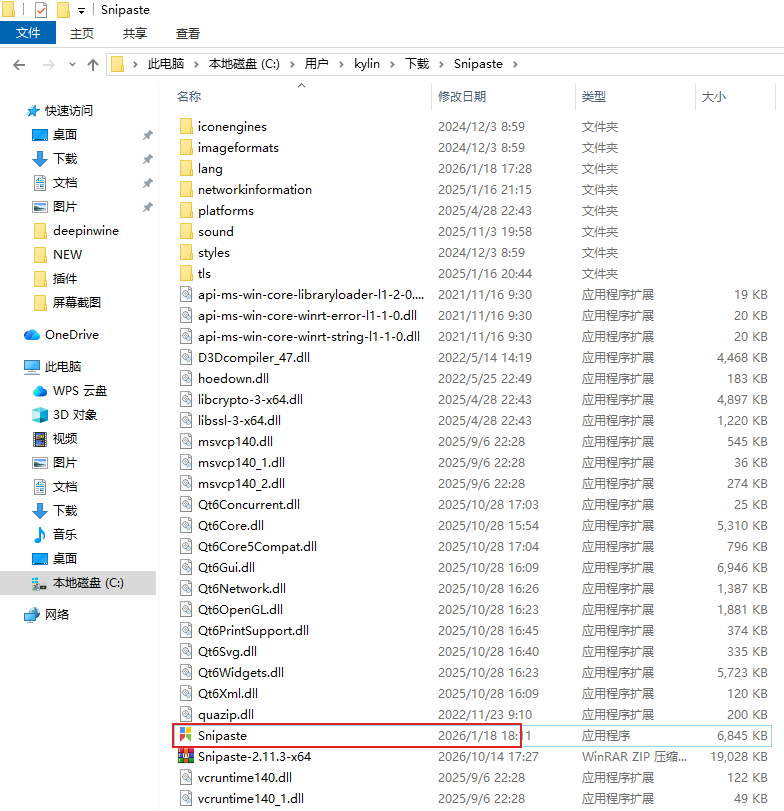Open pinned 下载 in quick access
Viewport: 784px width, 811px height.
[x=65, y=158]
